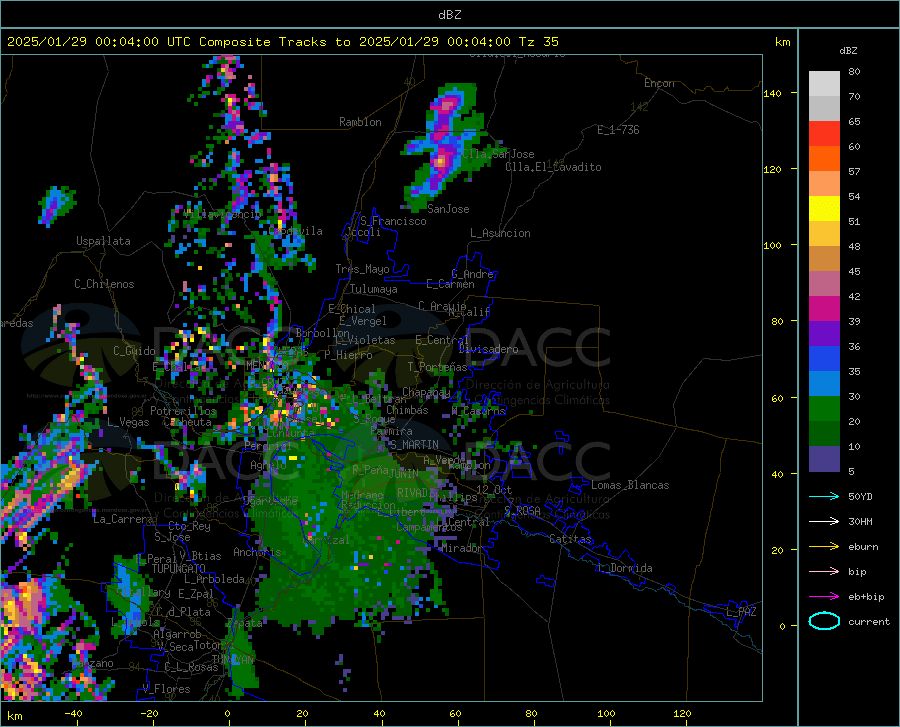Viewport: 900px width, 727px height.
Task: Pick the light gray 70-80 dBZ swatch
Action: tap(824, 84)
